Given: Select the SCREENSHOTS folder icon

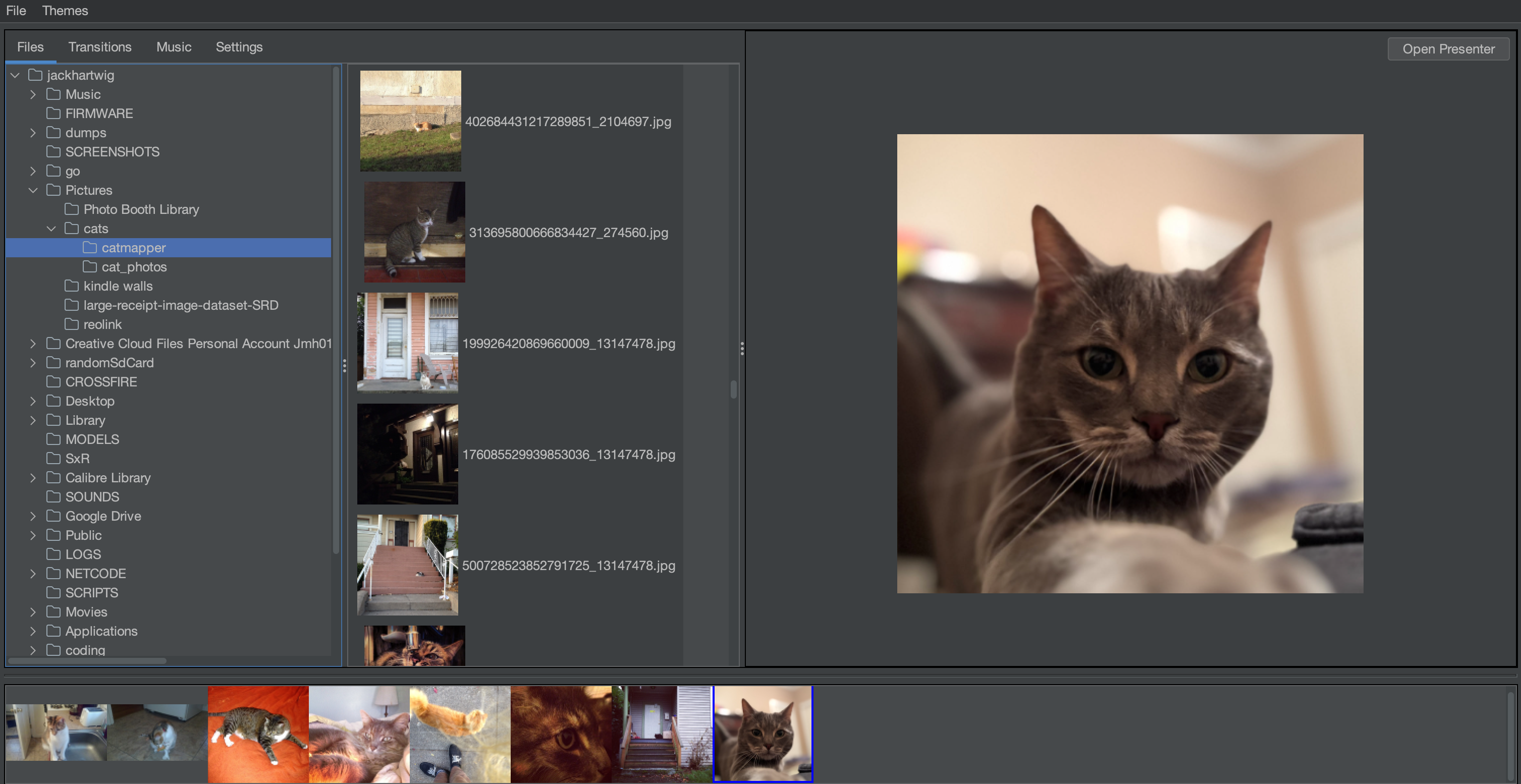Looking at the screenshot, I should tap(53, 152).
